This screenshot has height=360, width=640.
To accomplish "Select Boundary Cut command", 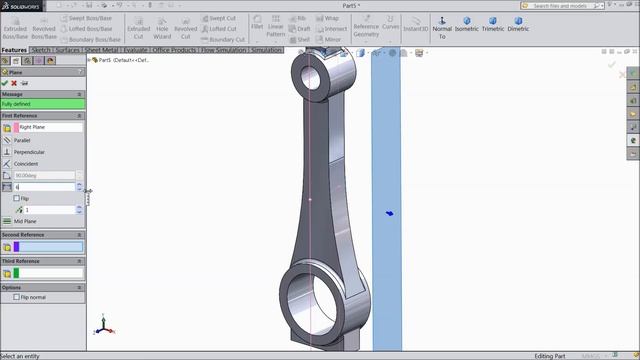I will (x=223, y=40).
